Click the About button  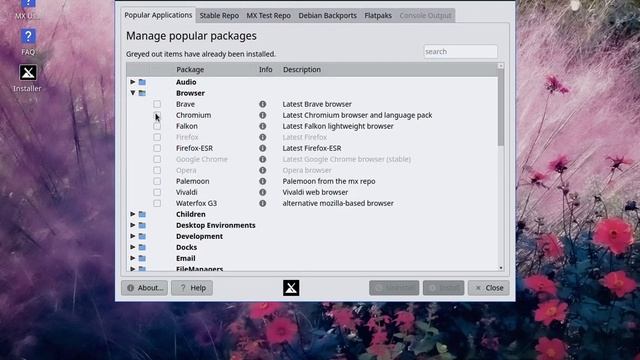[x=144, y=288]
